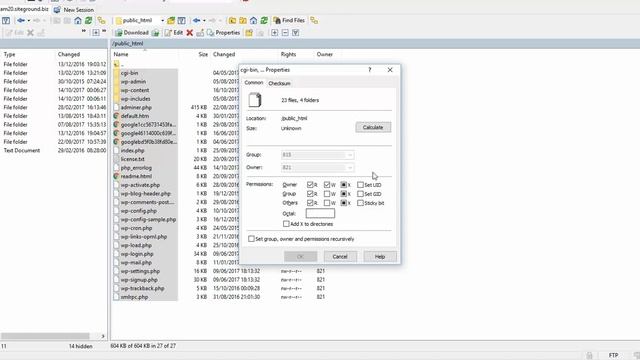
Task: Go to the remote root directory
Action: pyautogui.click(x=243, y=20)
